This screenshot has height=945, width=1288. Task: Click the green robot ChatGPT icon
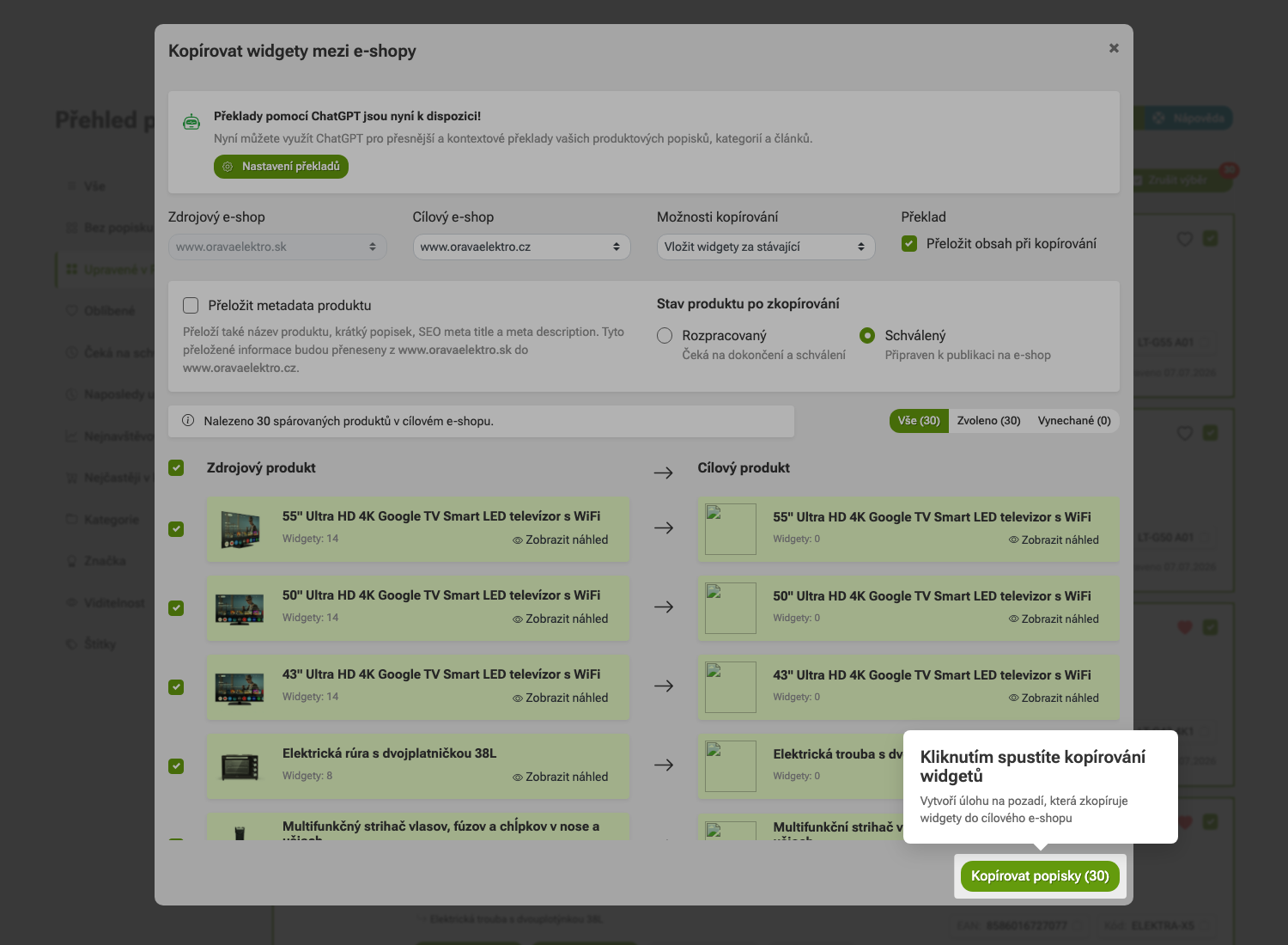point(191,122)
